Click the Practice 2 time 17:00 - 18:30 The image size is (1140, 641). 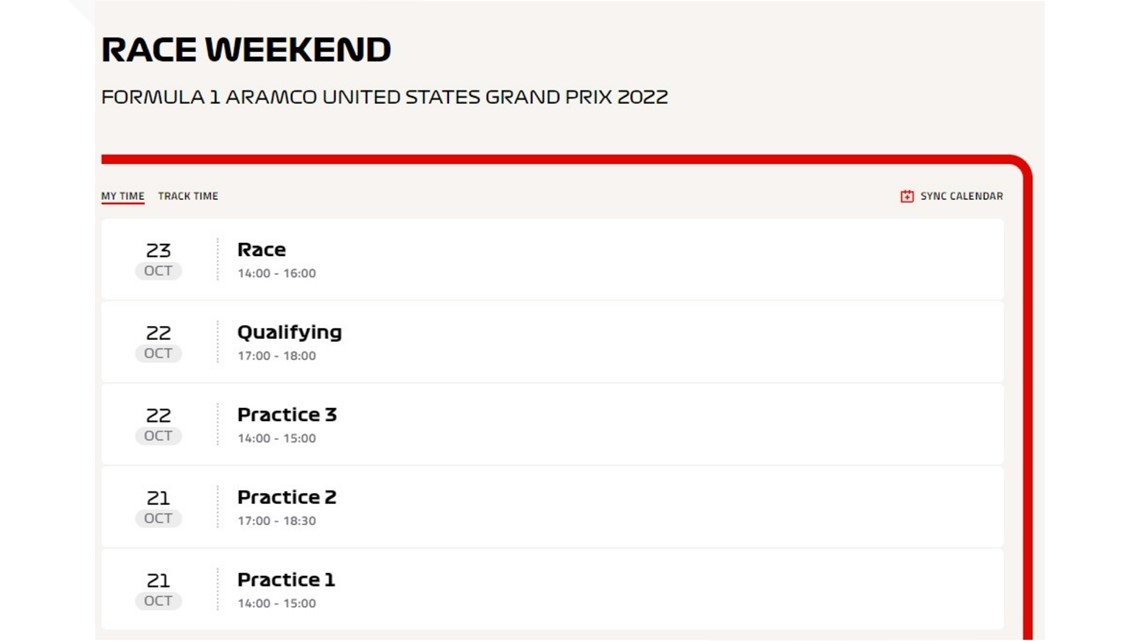pyautogui.click(x=276, y=521)
